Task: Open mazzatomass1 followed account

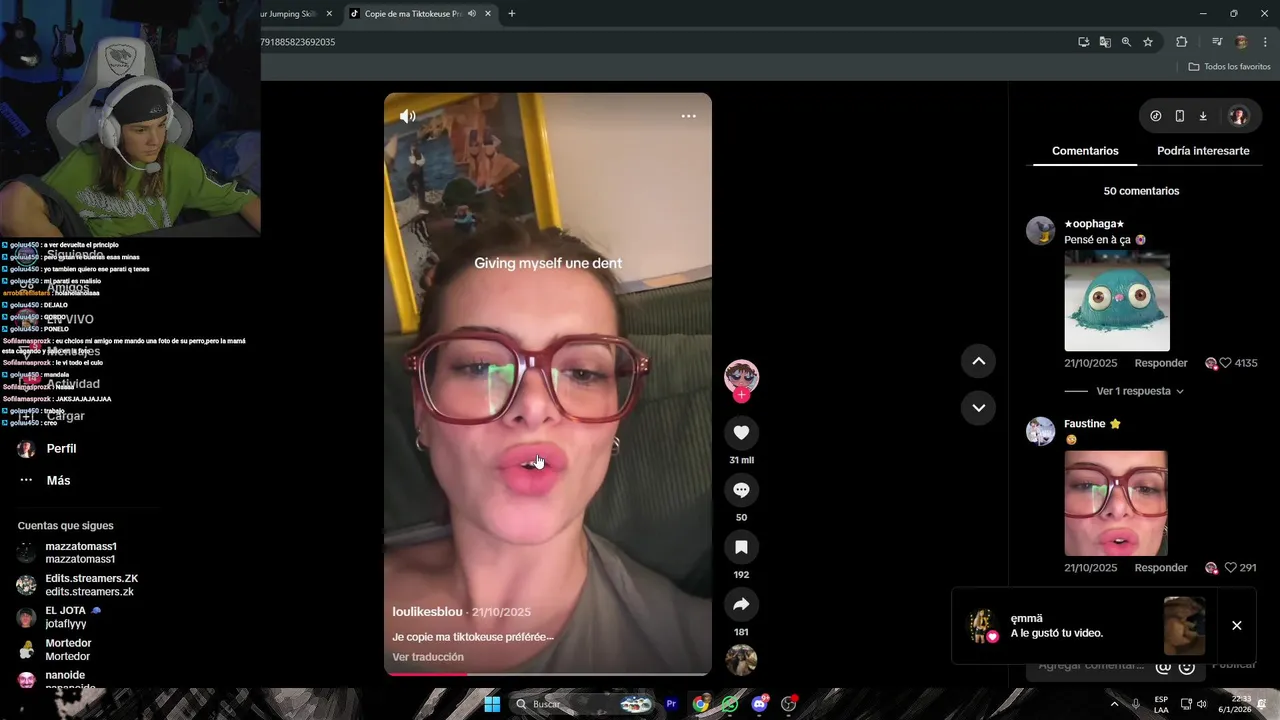Action: click(x=80, y=553)
